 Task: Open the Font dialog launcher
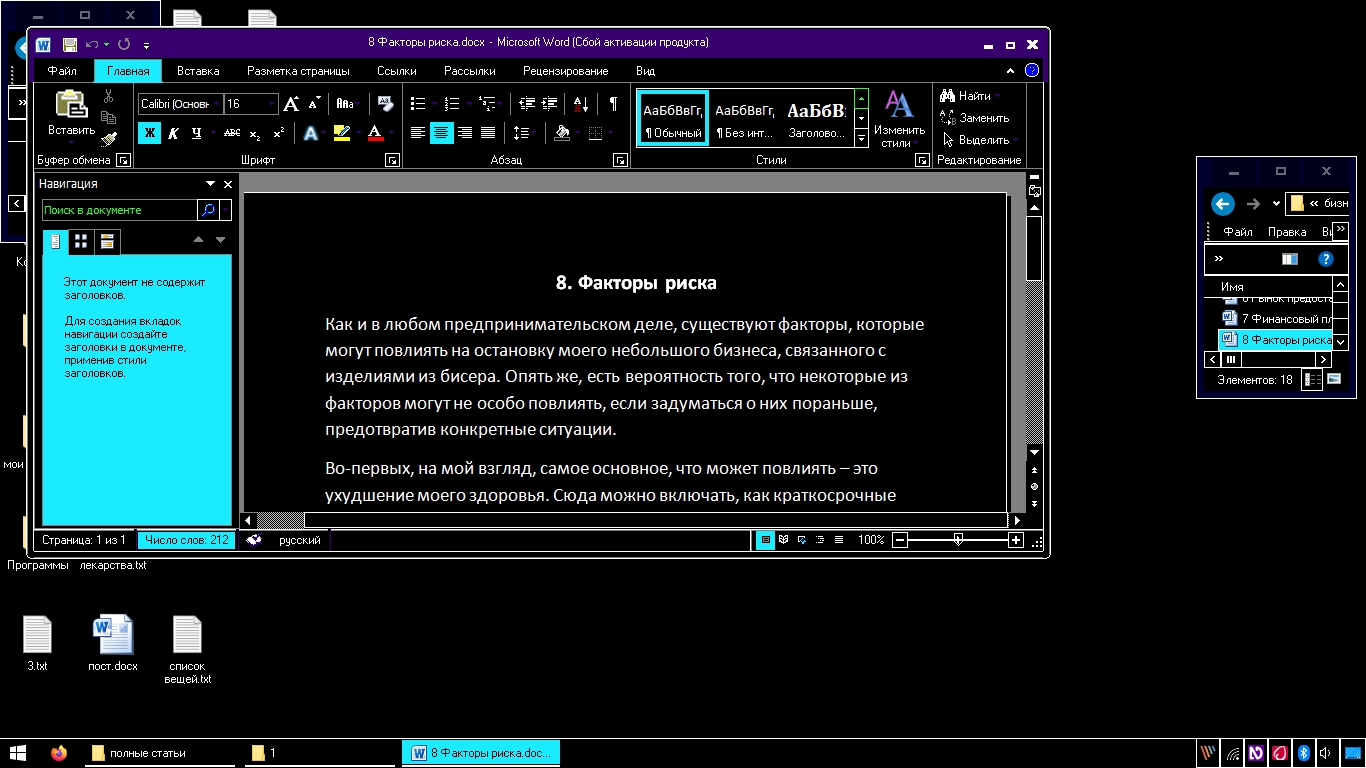pyautogui.click(x=393, y=160)
